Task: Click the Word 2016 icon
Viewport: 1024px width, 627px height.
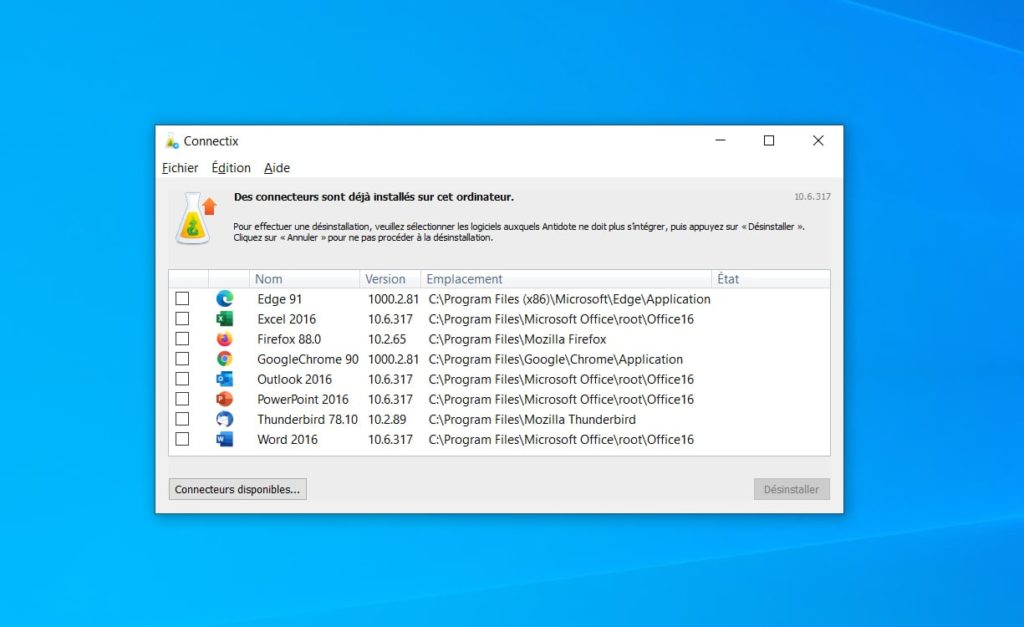Action: click(225, 439)
